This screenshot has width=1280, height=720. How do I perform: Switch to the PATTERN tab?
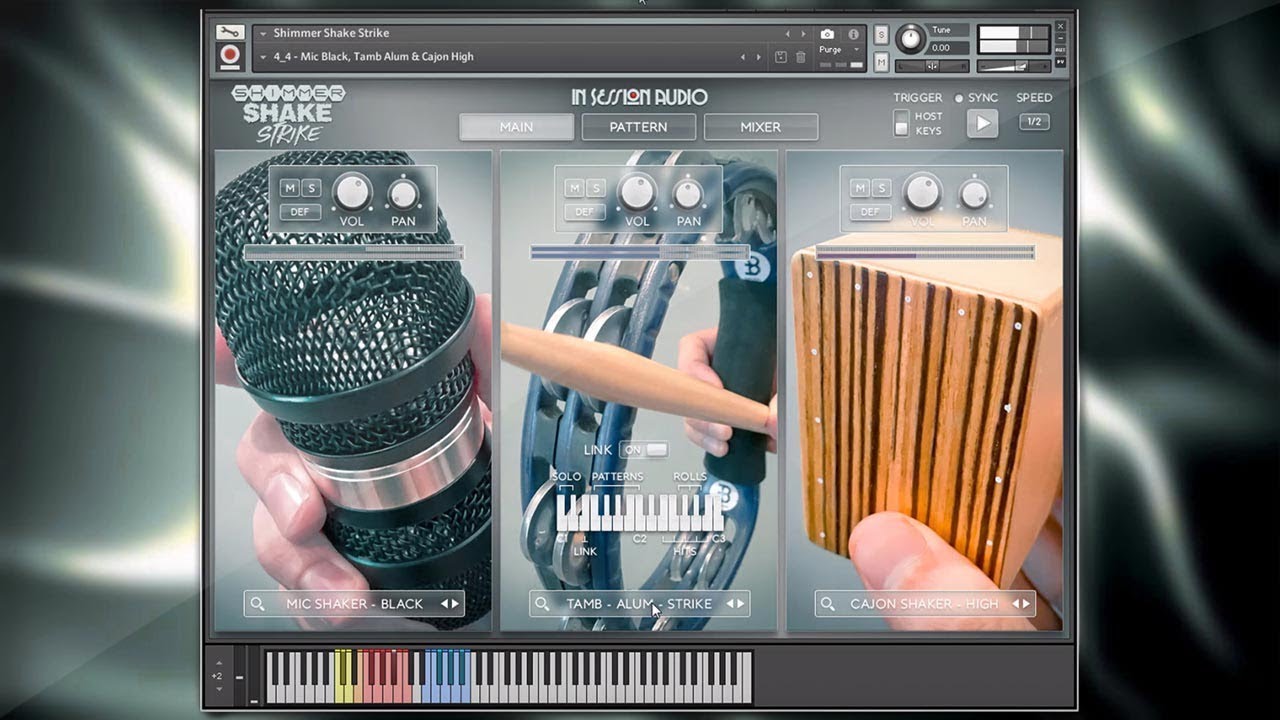tap(638, 127)
